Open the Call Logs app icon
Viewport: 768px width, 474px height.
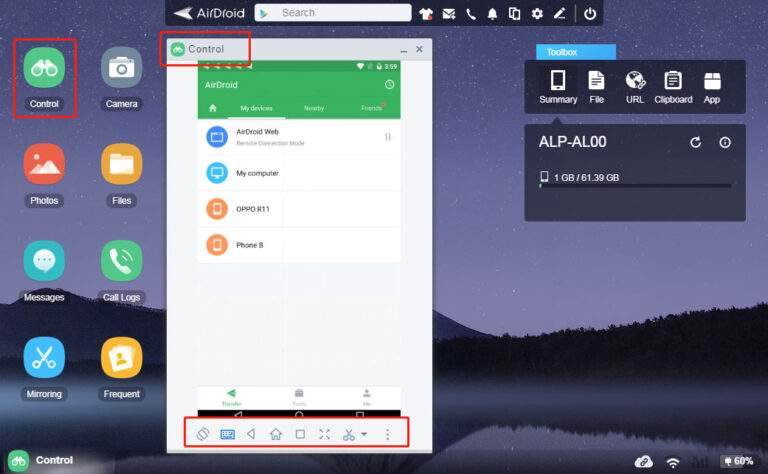(x=121, y=261)
